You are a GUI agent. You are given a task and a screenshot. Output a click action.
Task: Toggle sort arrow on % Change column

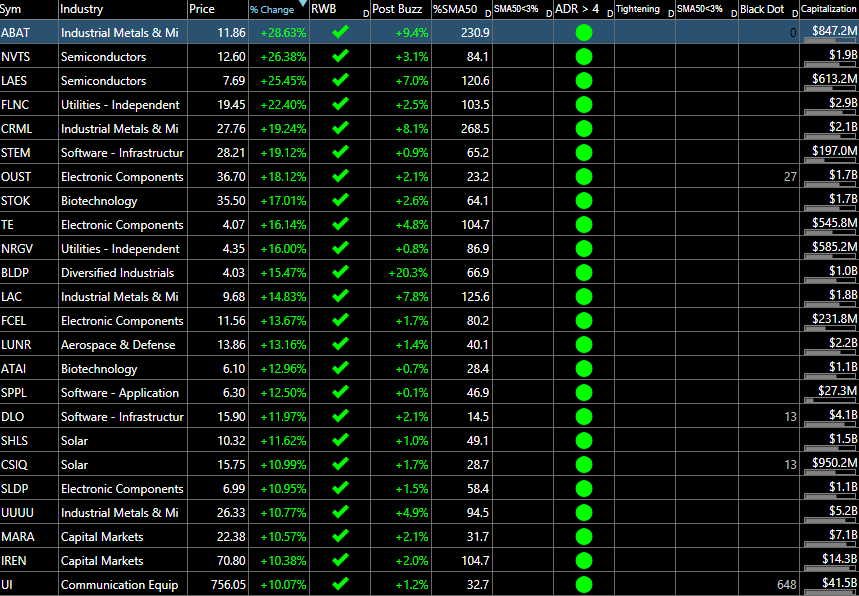click(x=302, y=4)
